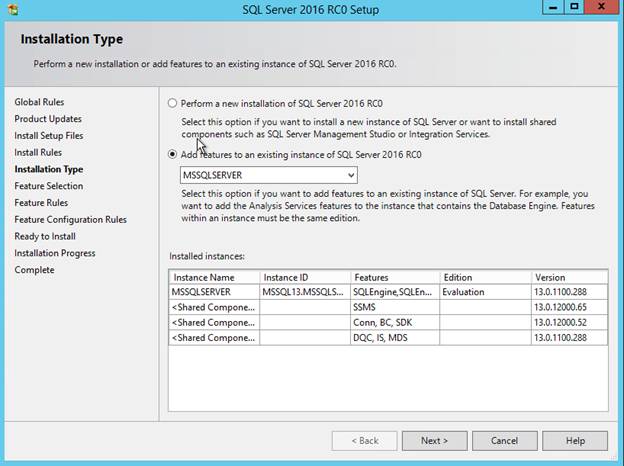624x466 pixels.
Task: Select Shared Components row with Conn, BC, SDK
Action: [388, 322]
